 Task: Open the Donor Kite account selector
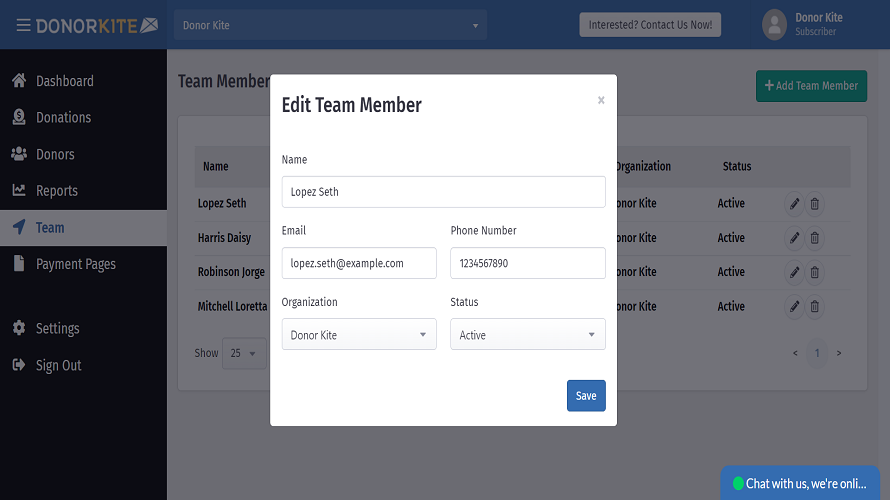click(x=330, y=25)
